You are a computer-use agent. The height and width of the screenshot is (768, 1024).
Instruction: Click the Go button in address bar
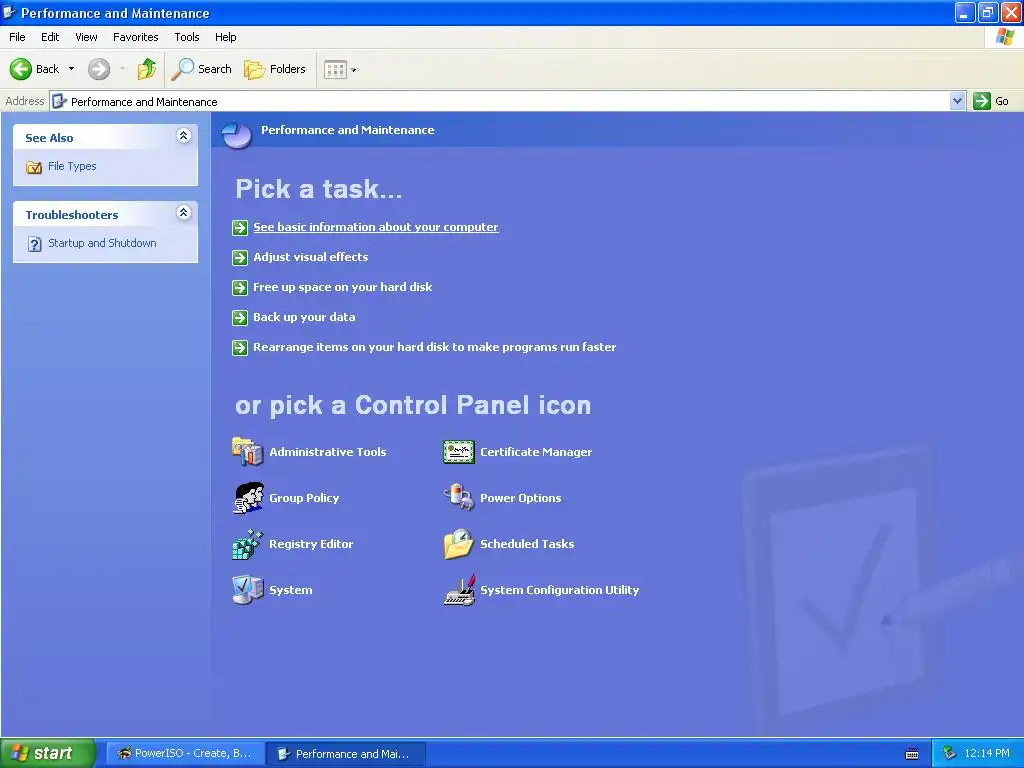click(x=991, y=101)
